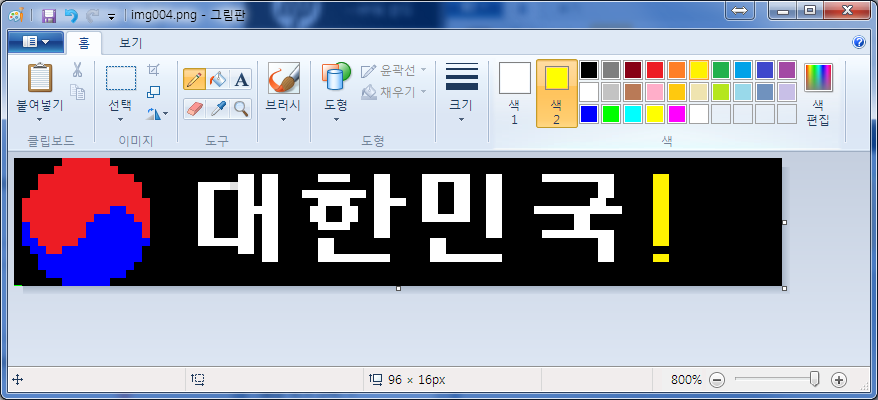Expand the 선택 selection dropdown arrow
The height and width of the screenshot is (400, 878).
[x=120, y=119]
